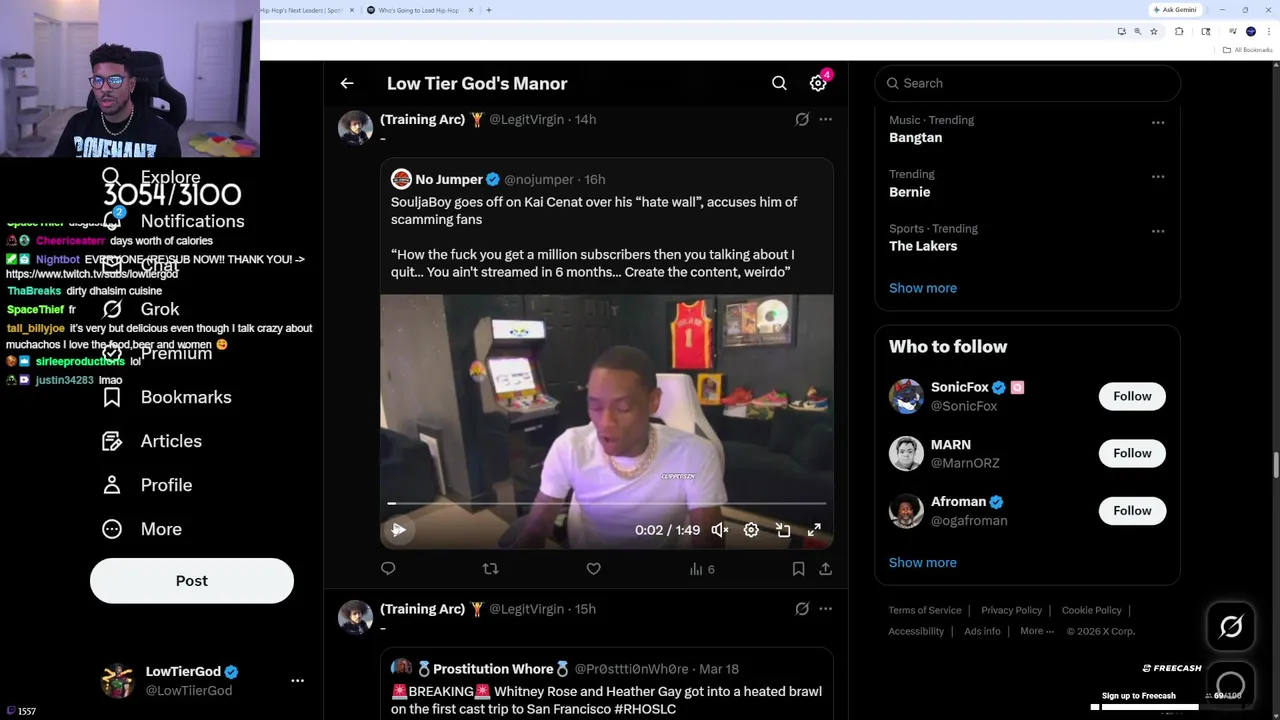Focus the Search input field
This screenshot has width=1280, height=720.
[x=1027, y=84]
